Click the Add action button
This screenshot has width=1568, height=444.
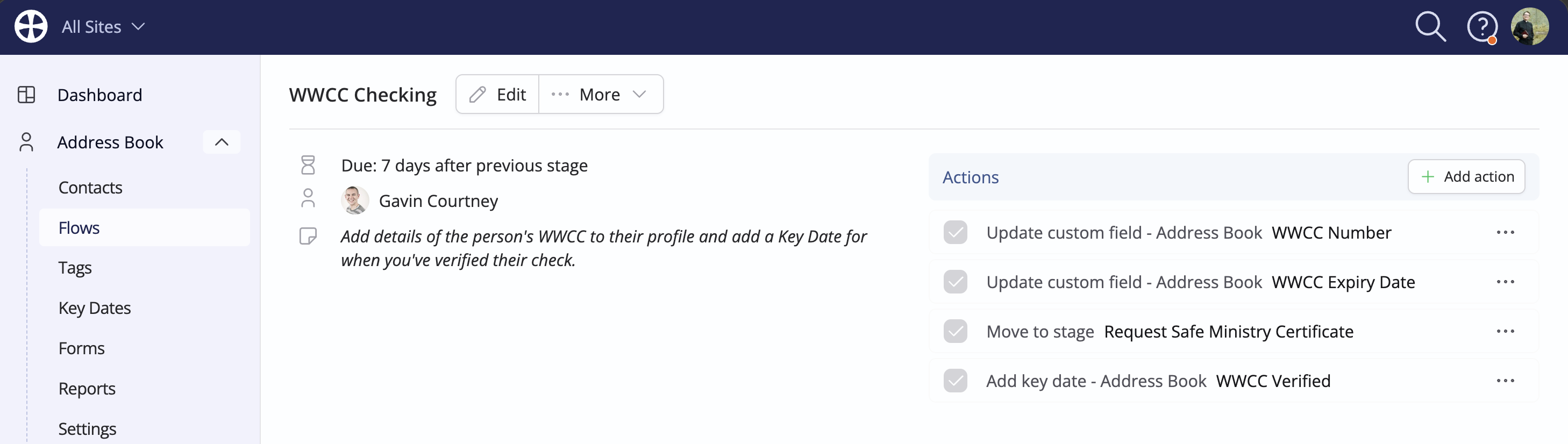pyautogui.click(x=1466, y=177)
